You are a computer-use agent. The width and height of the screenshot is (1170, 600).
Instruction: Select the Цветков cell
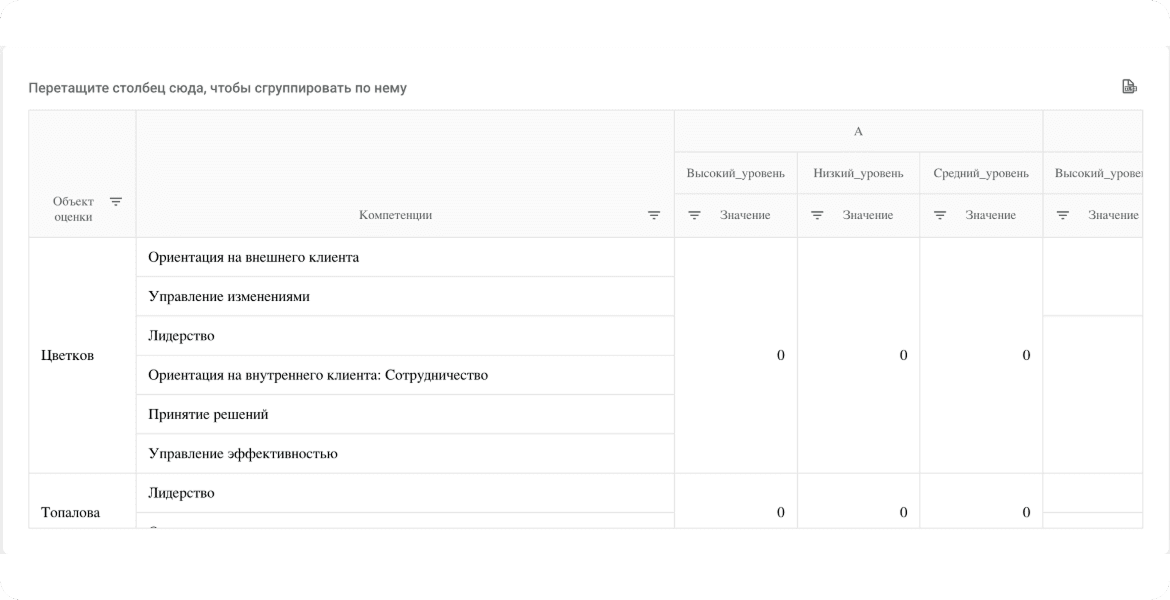[82, 355]
